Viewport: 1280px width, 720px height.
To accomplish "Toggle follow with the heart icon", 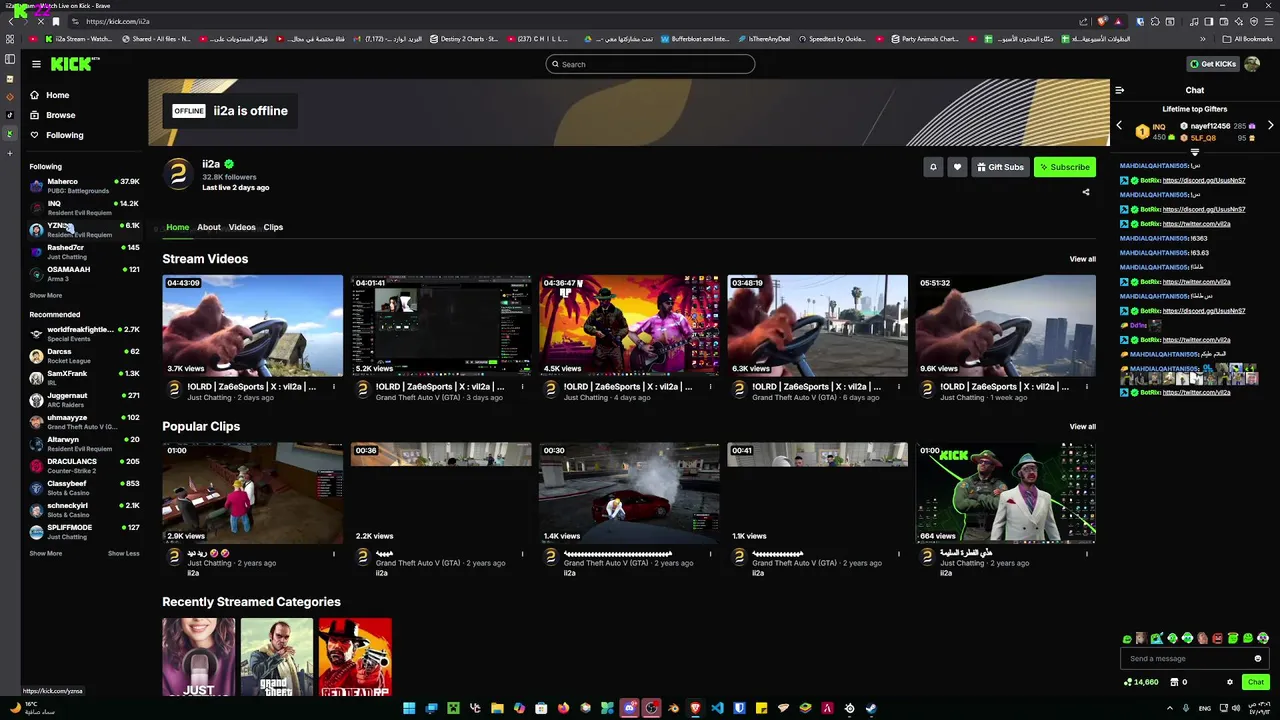I will tap(957, 167).
